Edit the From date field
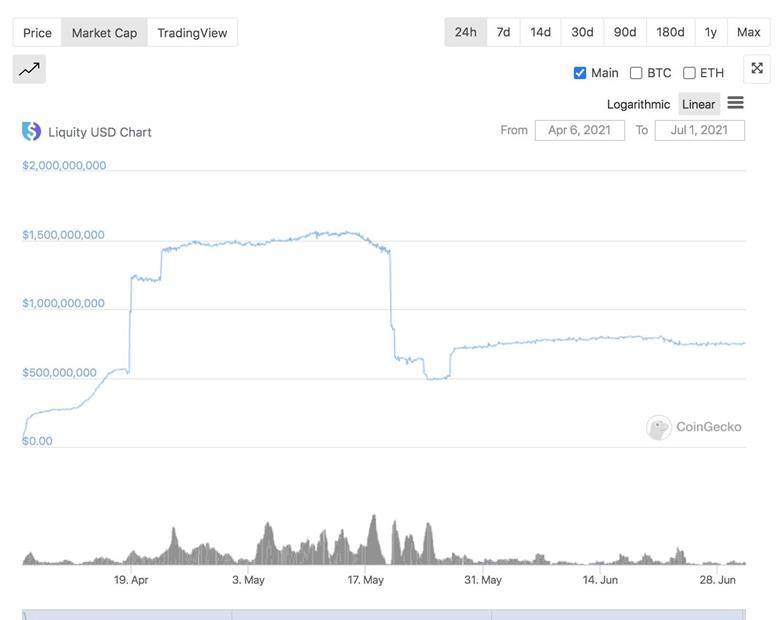This screenshot has height=620, width=780. (580, 130)
